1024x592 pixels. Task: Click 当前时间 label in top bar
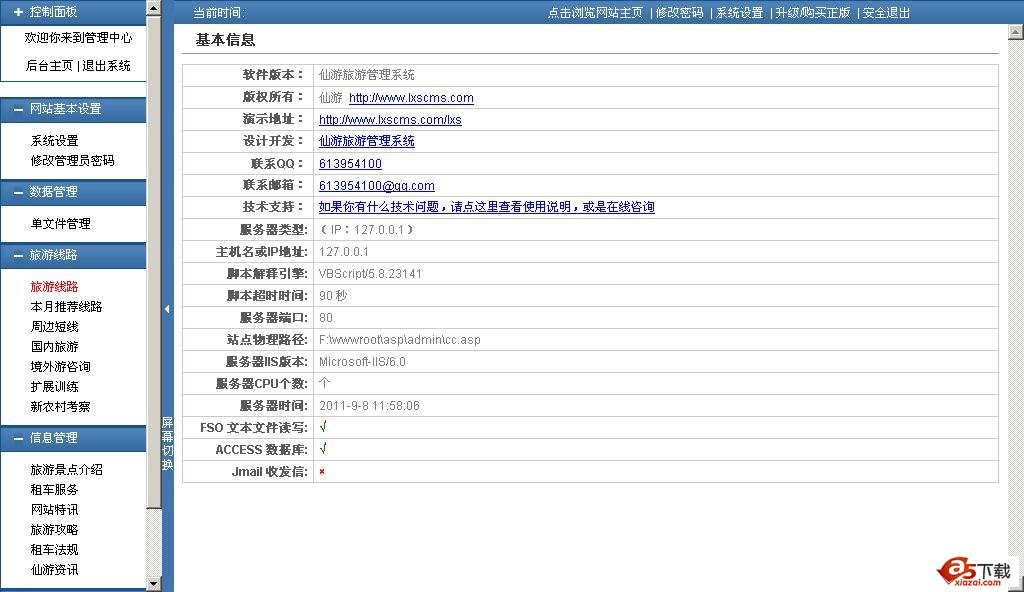pos(219,13)
